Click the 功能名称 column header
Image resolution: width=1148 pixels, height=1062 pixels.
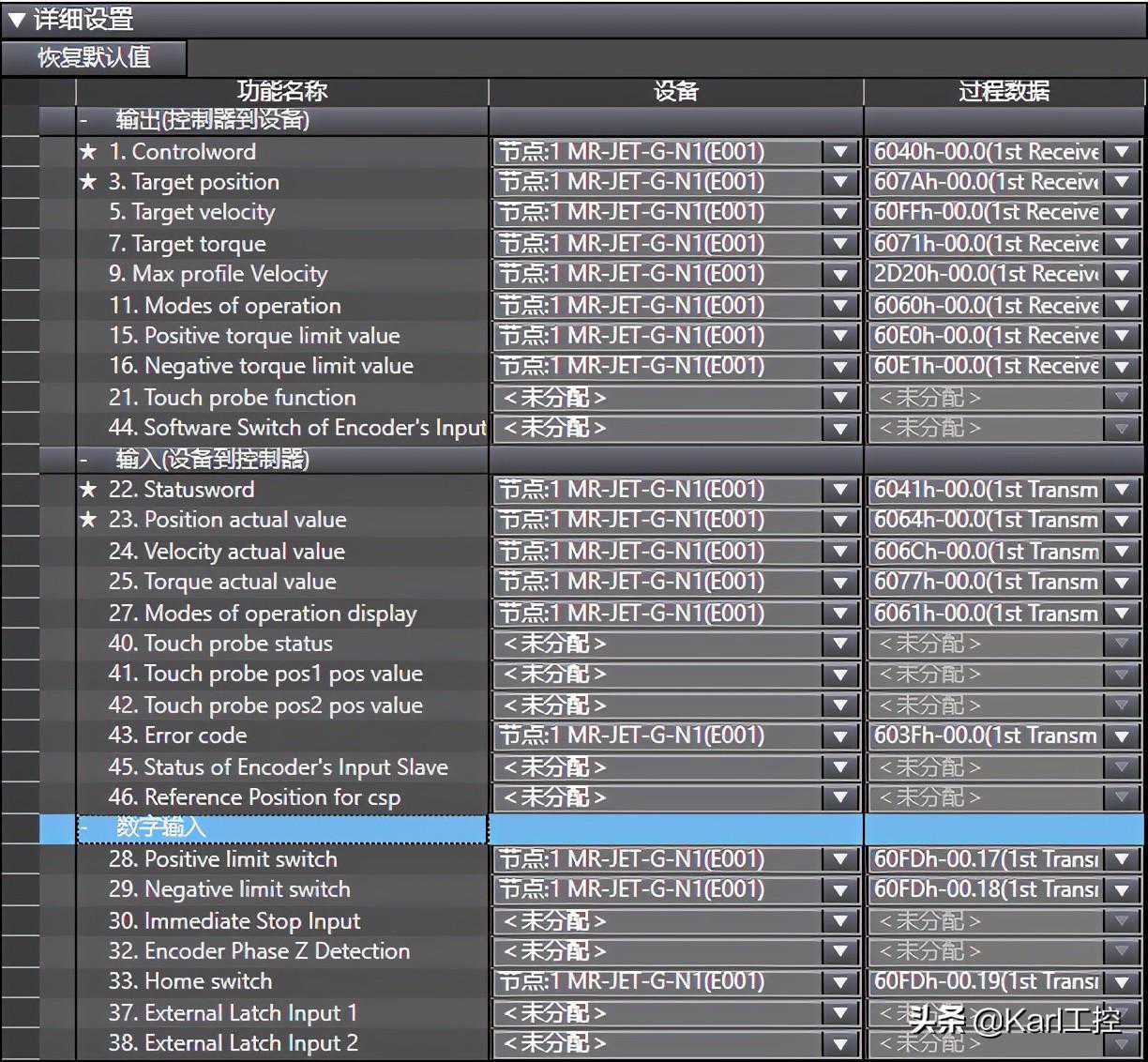281,91
